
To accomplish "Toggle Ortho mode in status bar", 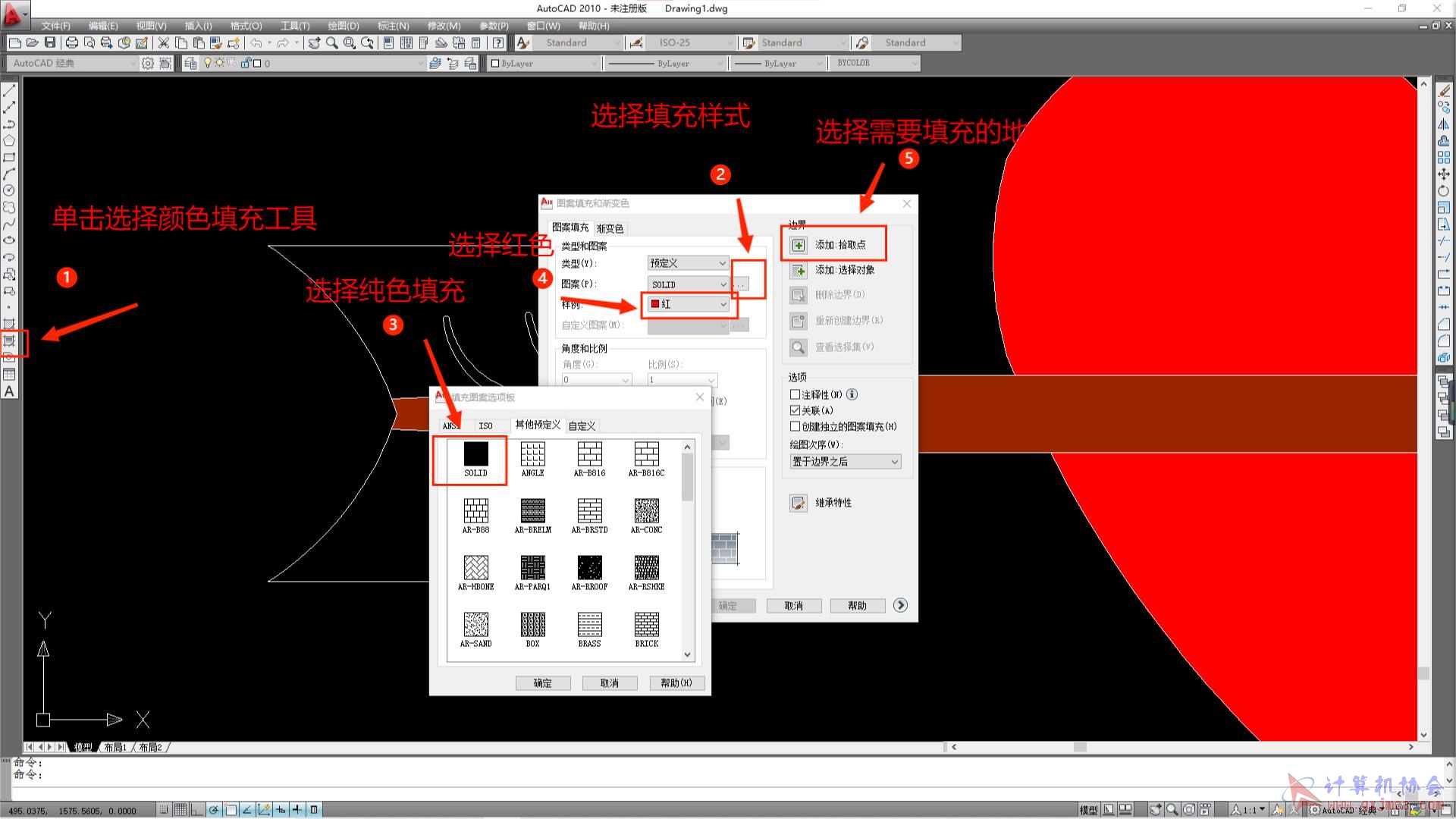I will click(196, 810).
